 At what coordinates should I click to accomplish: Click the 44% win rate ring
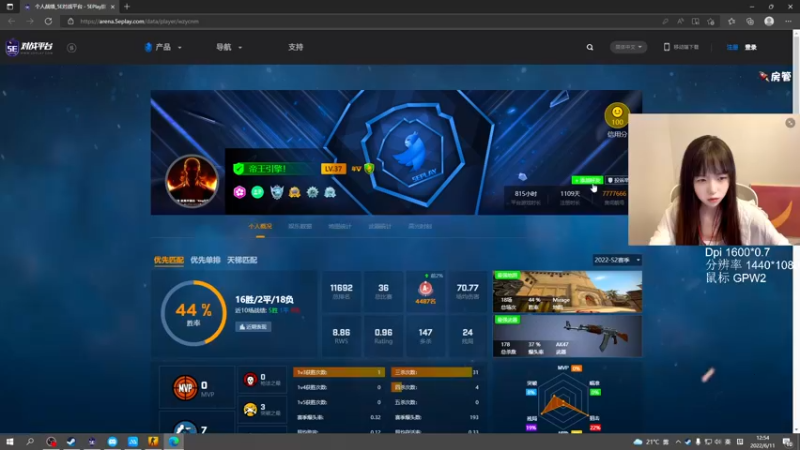(193, 313)
